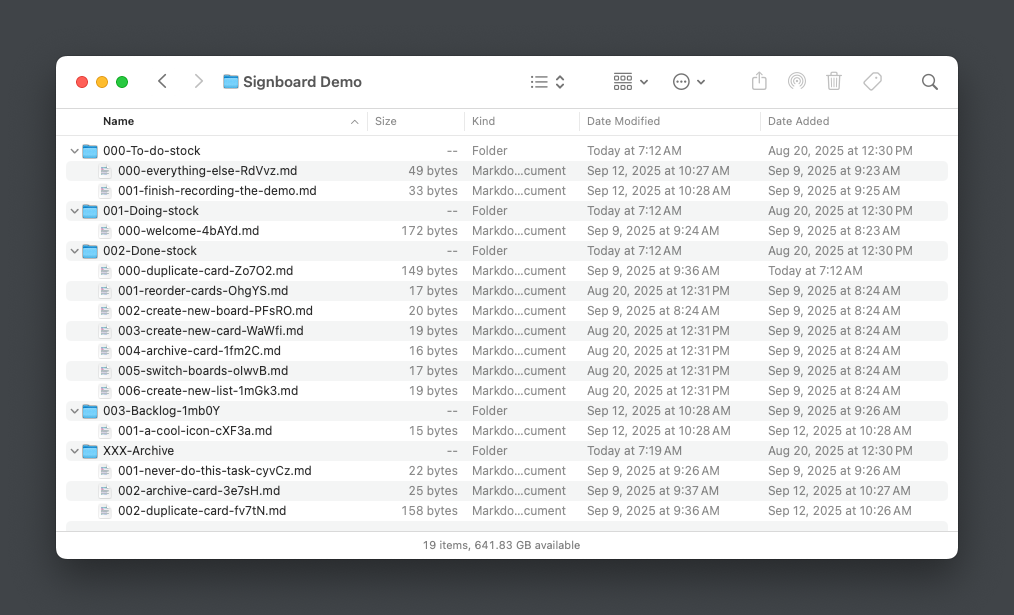Navigate back using the back arrow
Screen dimensions: 1014x615
click(162, 81)
